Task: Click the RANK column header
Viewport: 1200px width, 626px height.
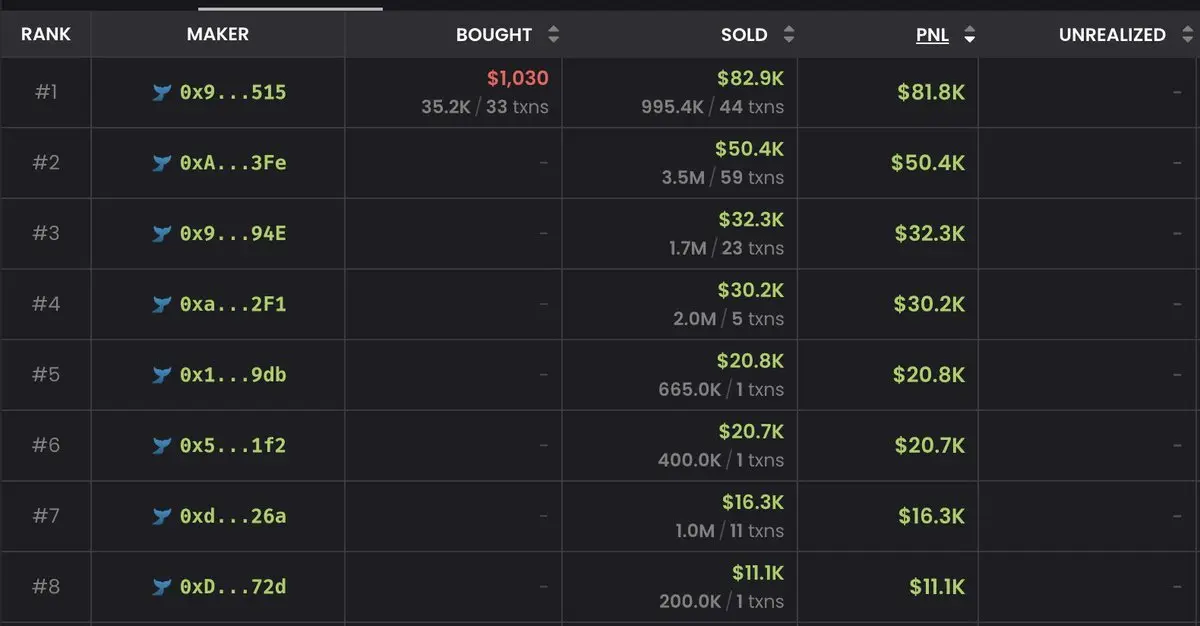Action: [46, 34]
